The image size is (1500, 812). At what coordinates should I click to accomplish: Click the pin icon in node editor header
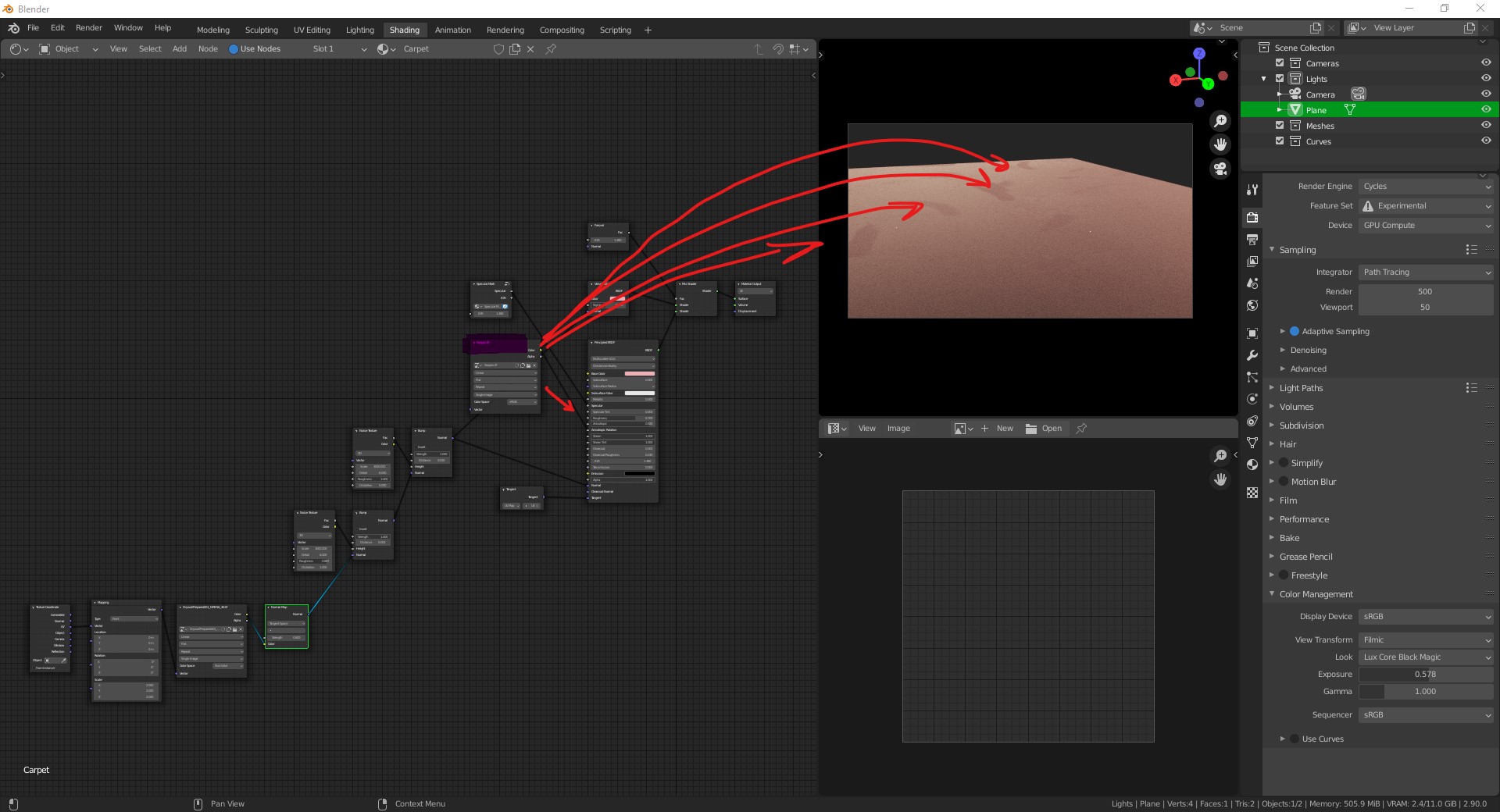coord(551,49)
